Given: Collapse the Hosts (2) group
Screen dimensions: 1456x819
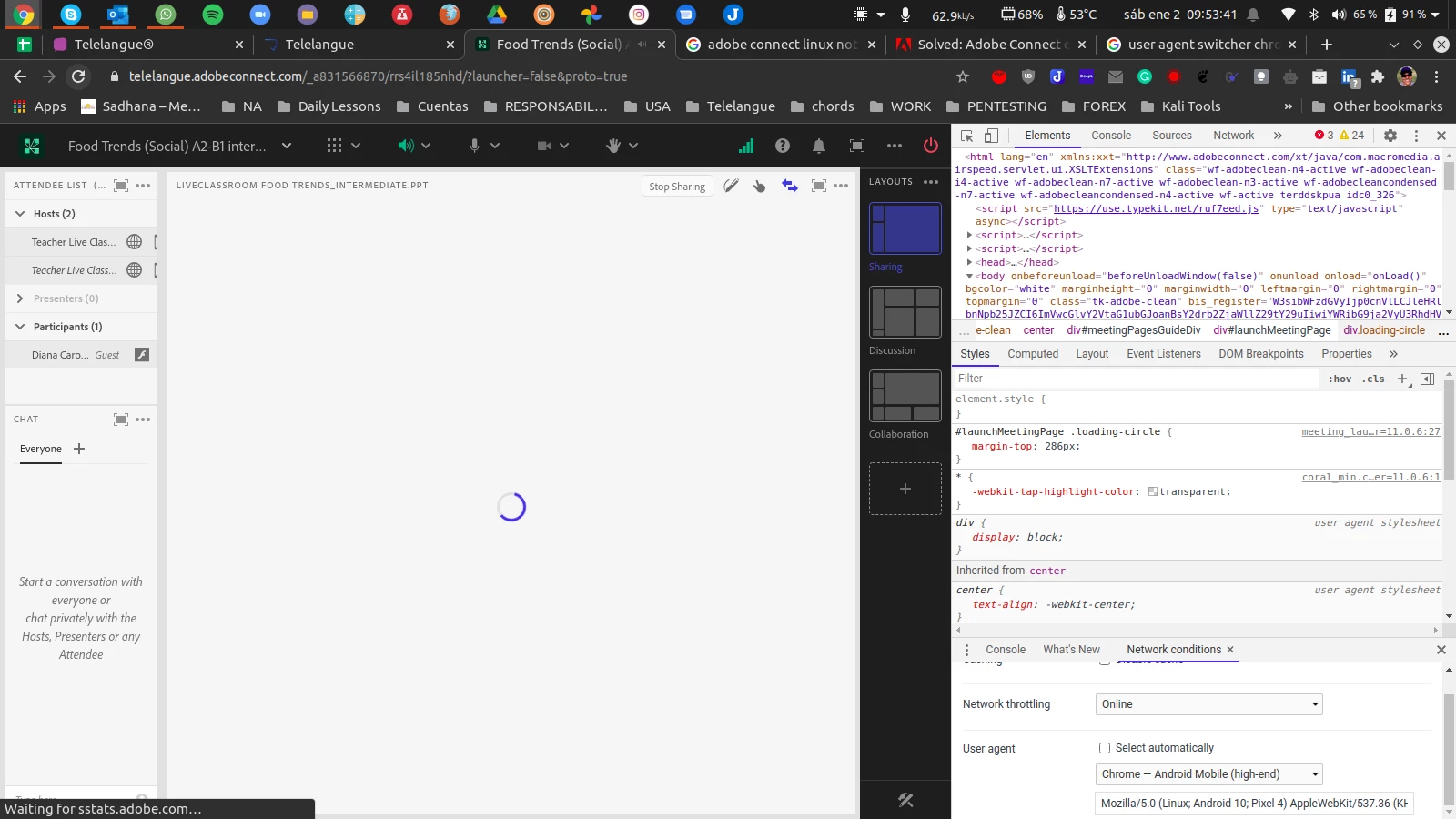Looking at the screenshot, I should coord(20,214).
